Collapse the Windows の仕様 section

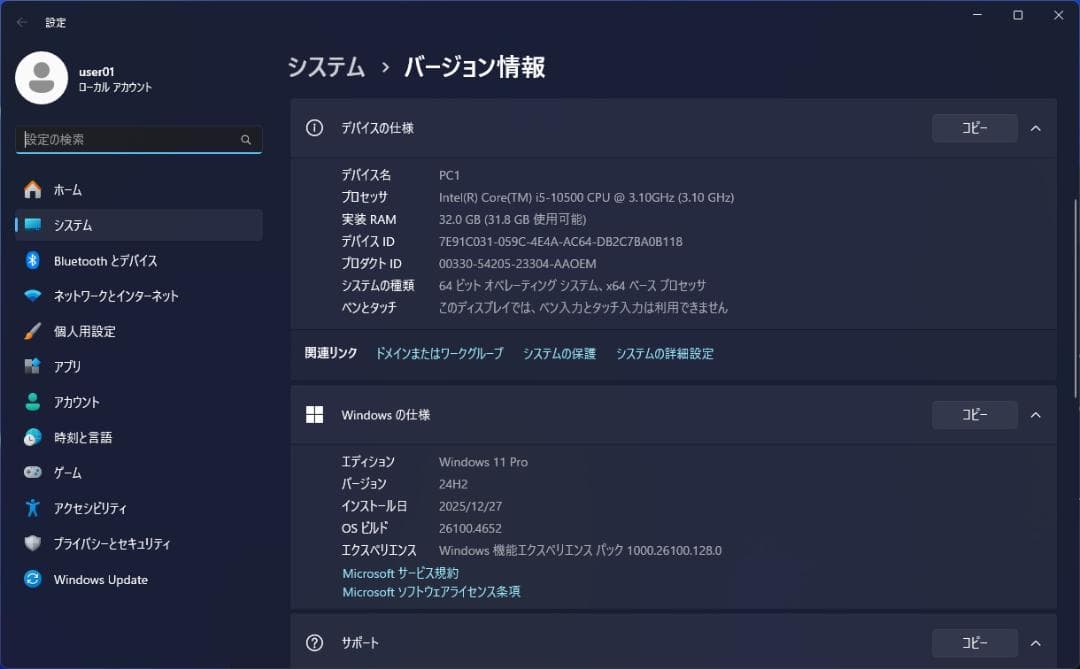click(x=1035, y=414)
